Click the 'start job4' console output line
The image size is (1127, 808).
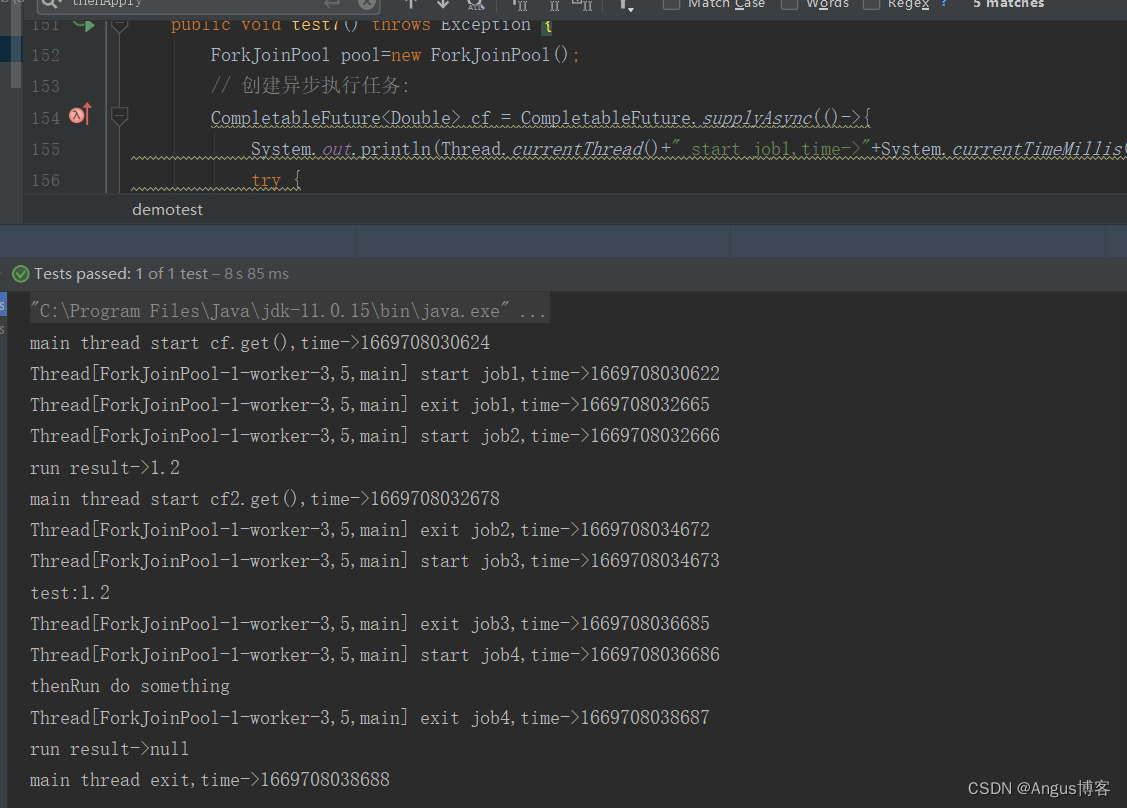pyautogui.click(x=374, y=655)
